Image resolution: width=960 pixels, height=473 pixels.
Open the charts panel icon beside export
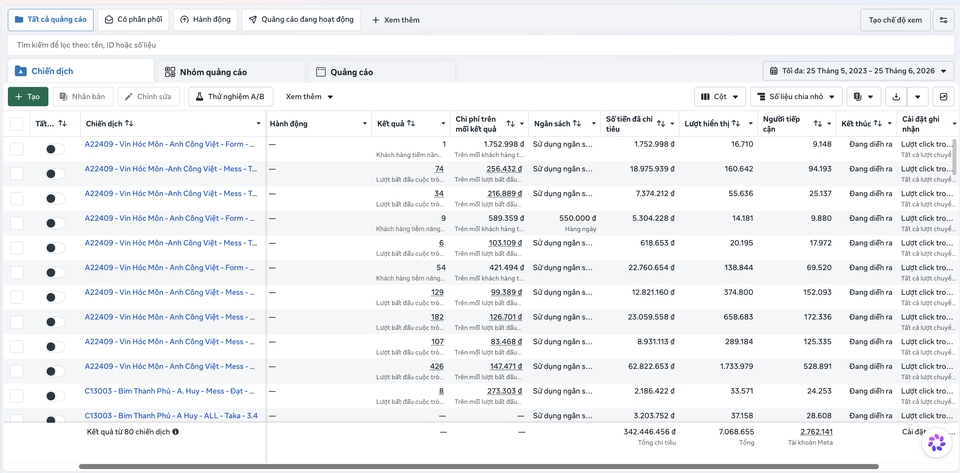pyautogui.click(x=943, y=97)
